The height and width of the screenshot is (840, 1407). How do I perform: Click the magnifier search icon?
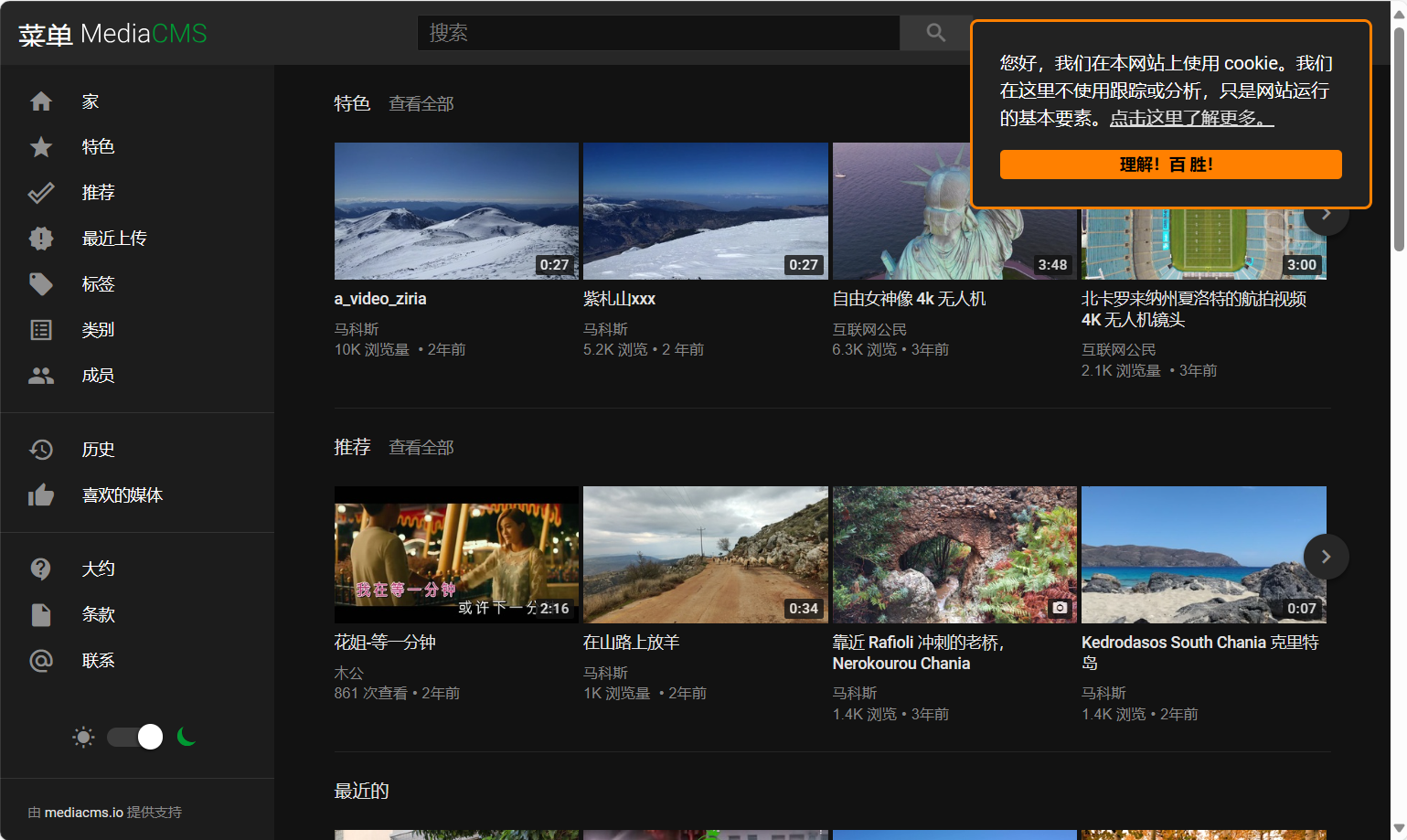point(935,33)
